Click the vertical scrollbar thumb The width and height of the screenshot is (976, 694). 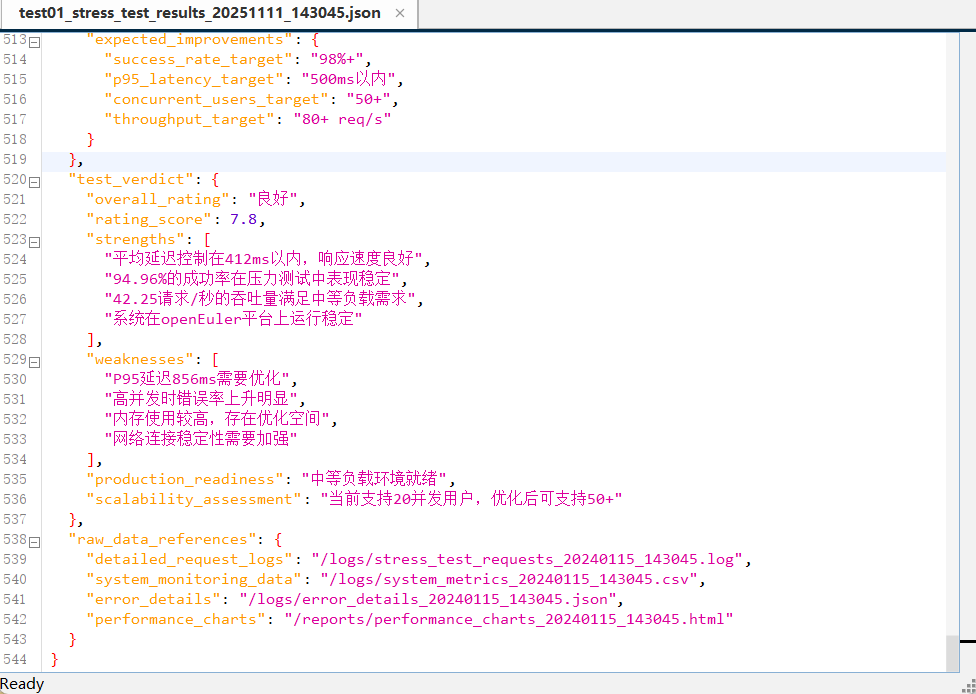point(952,653)
